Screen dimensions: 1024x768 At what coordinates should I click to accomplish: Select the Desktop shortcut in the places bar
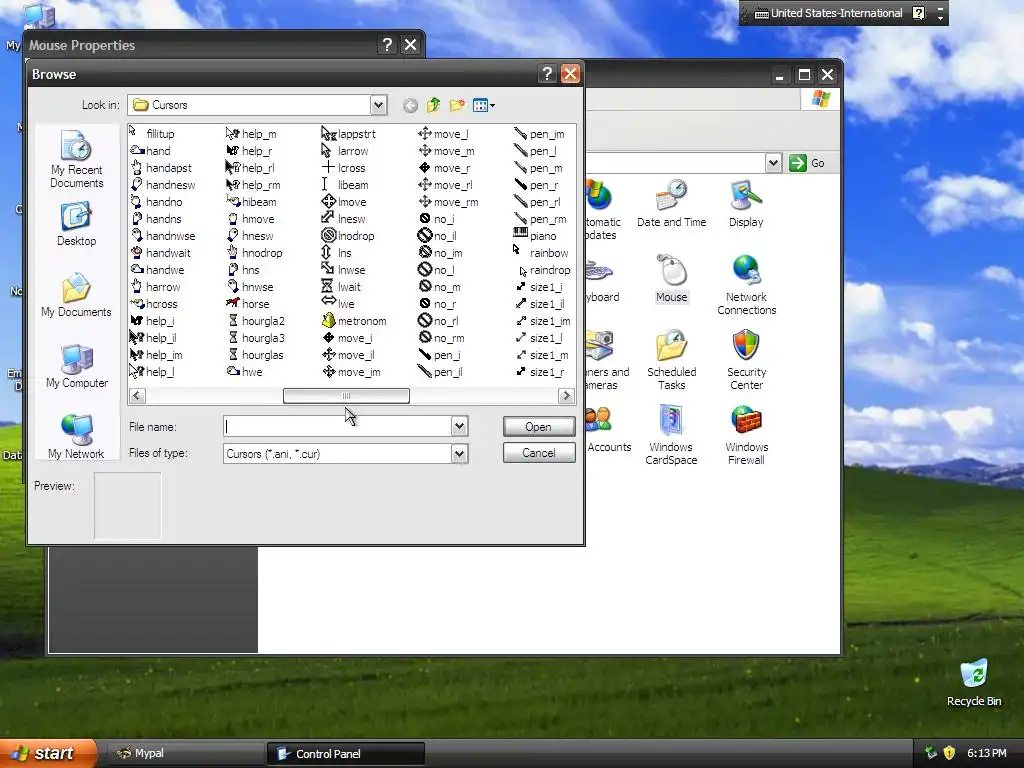76,224
